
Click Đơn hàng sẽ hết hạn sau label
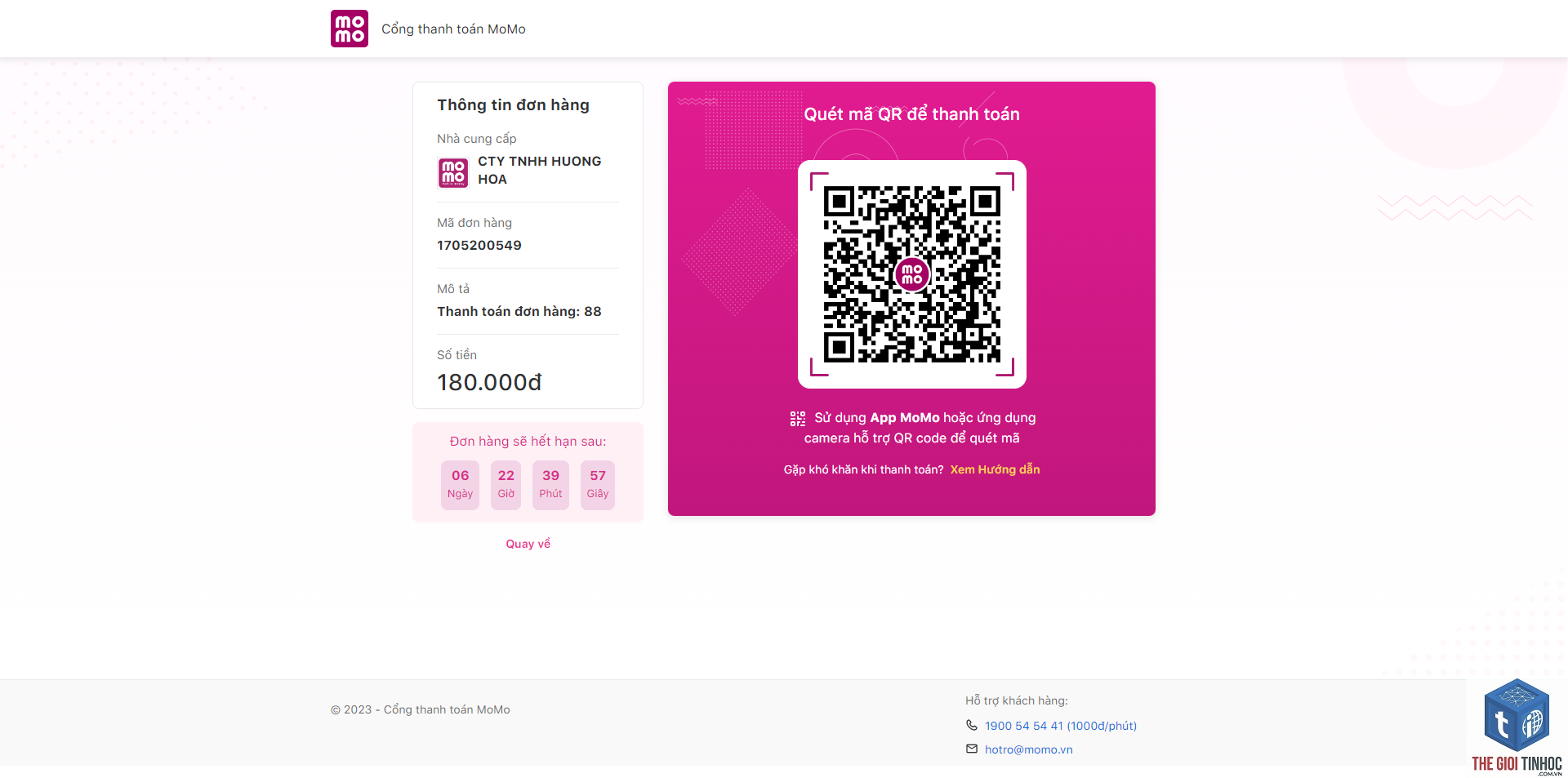[528, 442]
